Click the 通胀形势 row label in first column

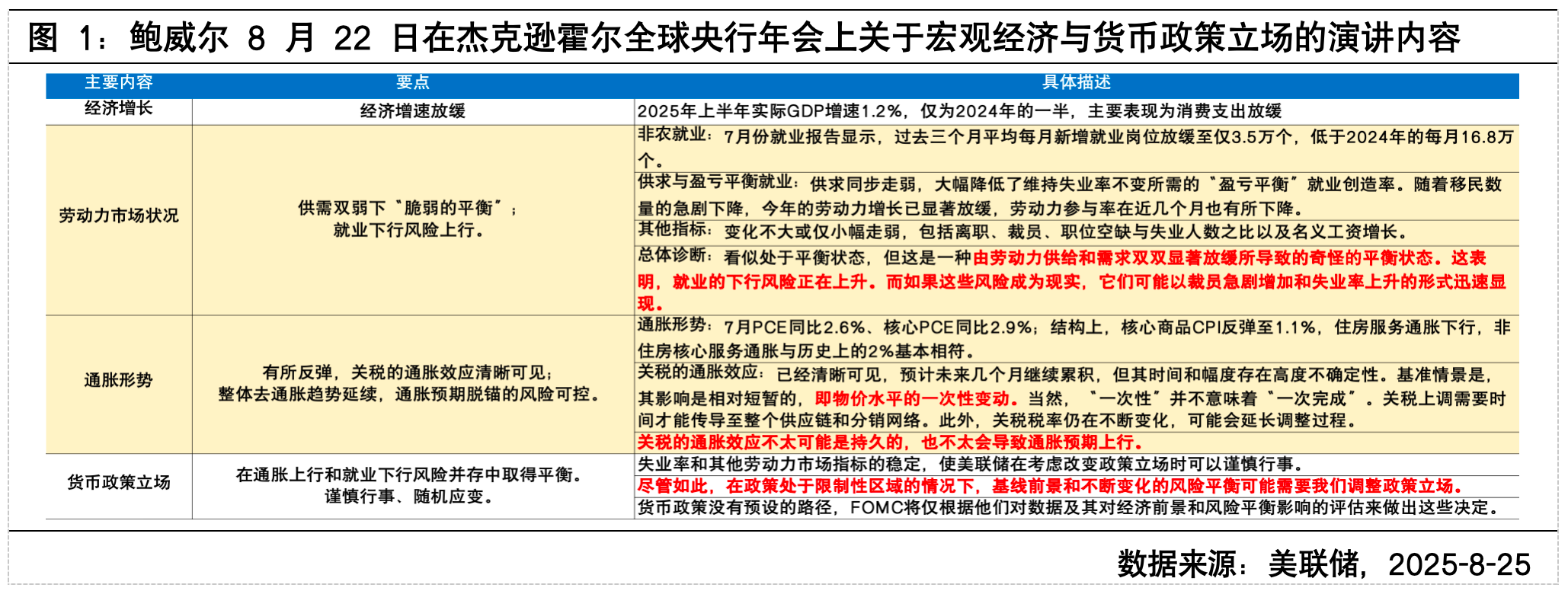point(119,380)
